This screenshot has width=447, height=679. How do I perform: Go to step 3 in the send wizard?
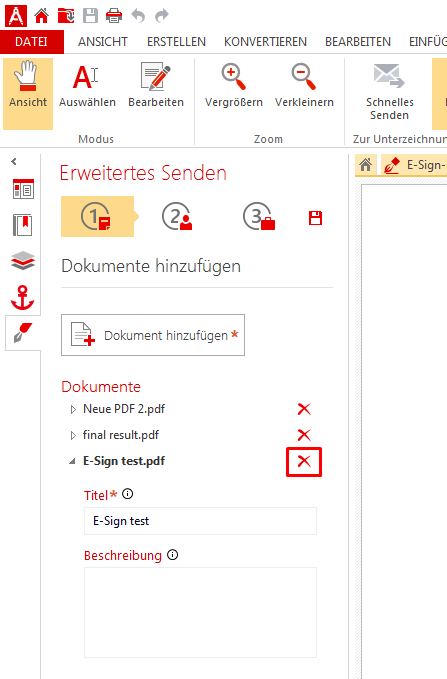point(259,216)
